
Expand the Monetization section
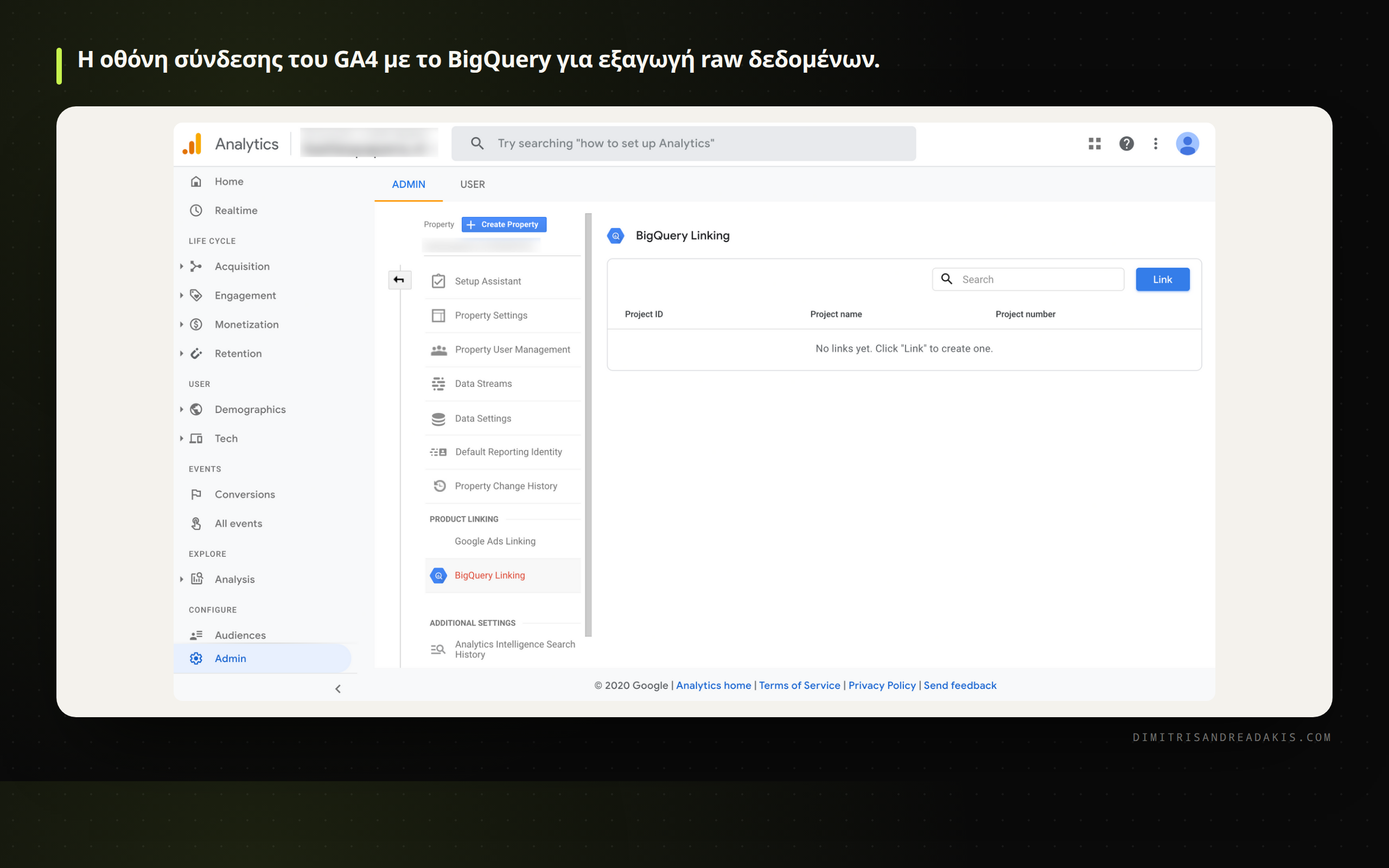click(x=181, y=324)
